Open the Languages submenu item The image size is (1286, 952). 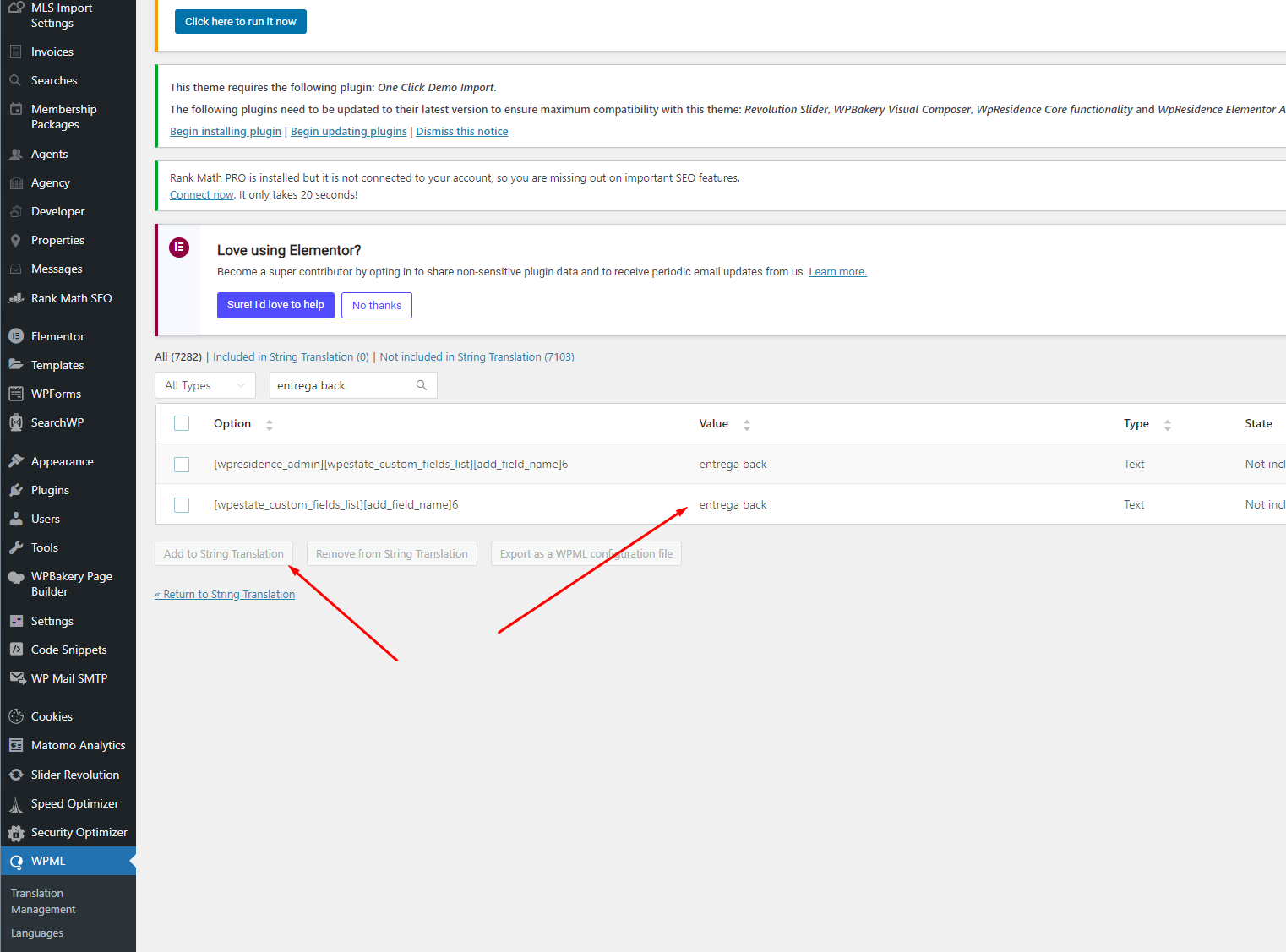click(37, 933)
